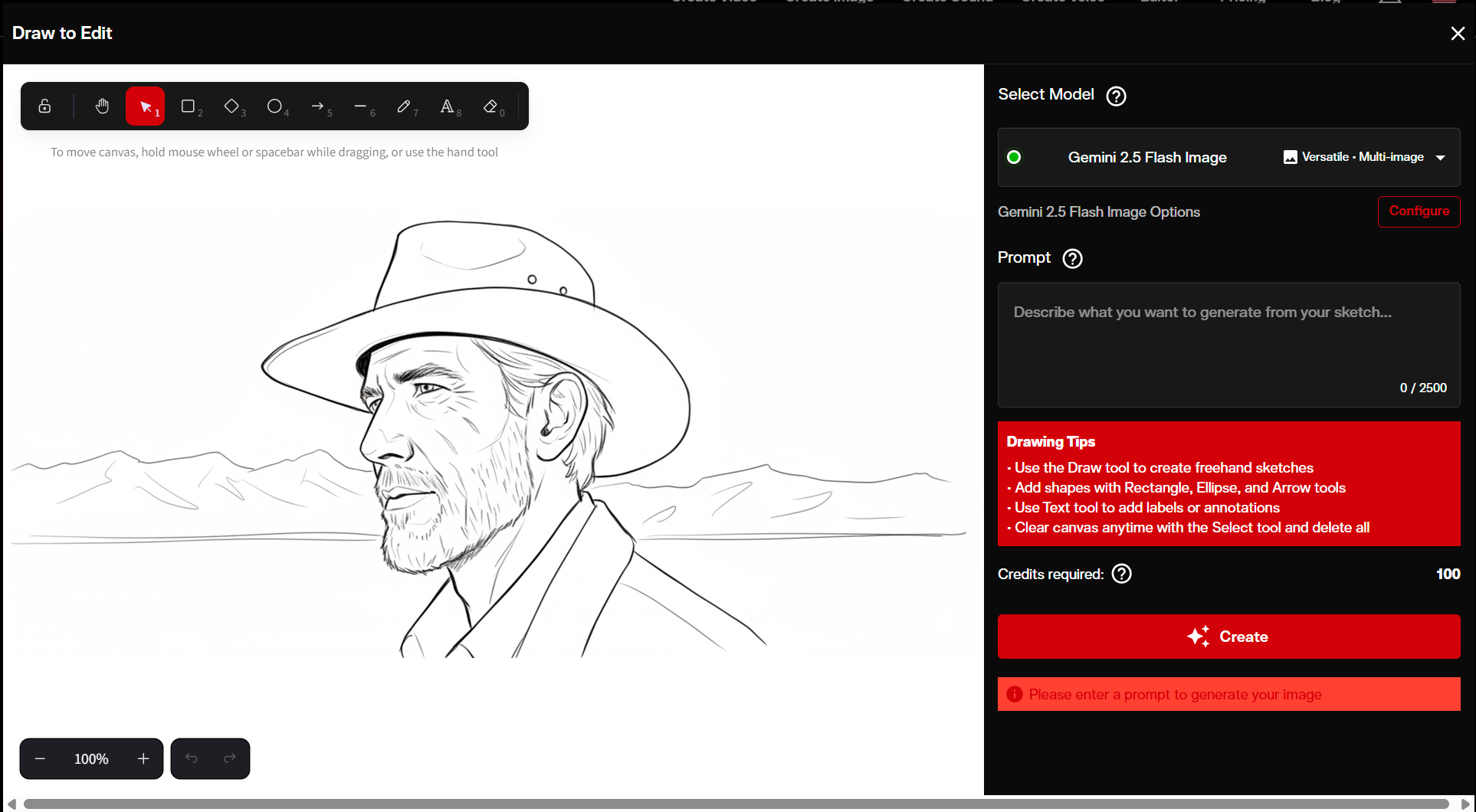1476x812 pixels.
Task: Select the Eraser tool
Action: point(491,106)
